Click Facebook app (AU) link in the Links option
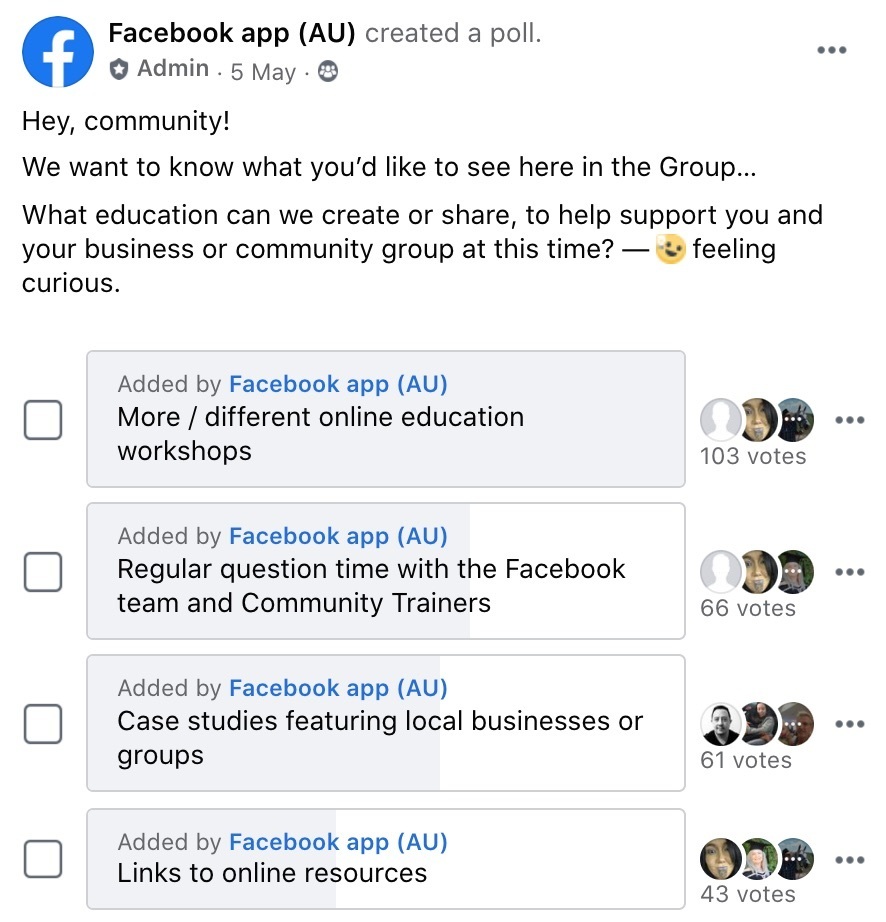 [x=338, y=842]
